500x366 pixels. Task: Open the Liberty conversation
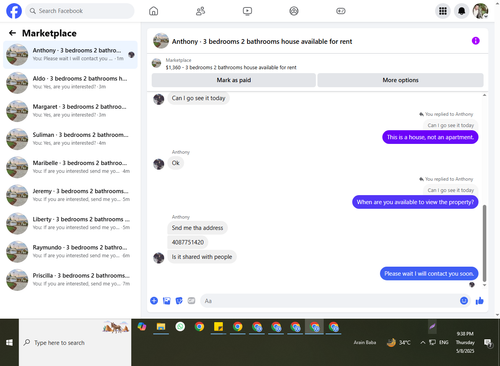(x=70, y=224)
